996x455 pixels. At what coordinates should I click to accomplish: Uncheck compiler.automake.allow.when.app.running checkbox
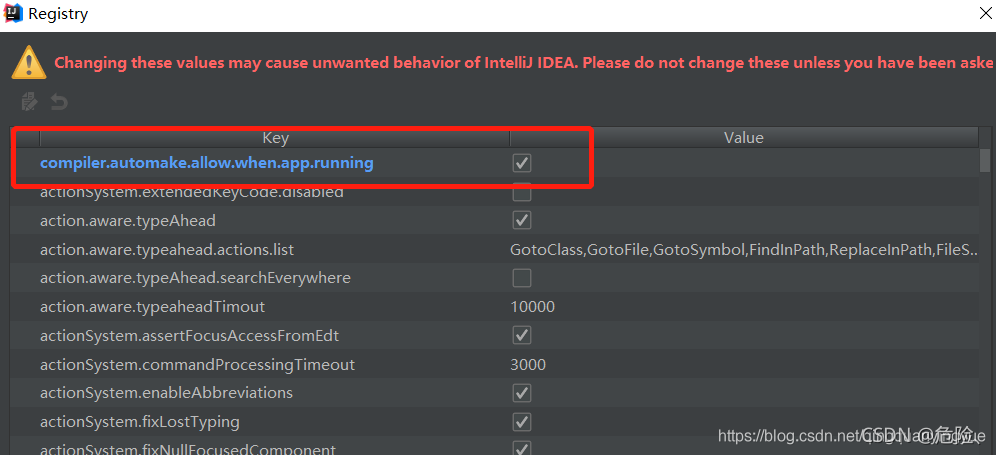(x=522, y=163)
